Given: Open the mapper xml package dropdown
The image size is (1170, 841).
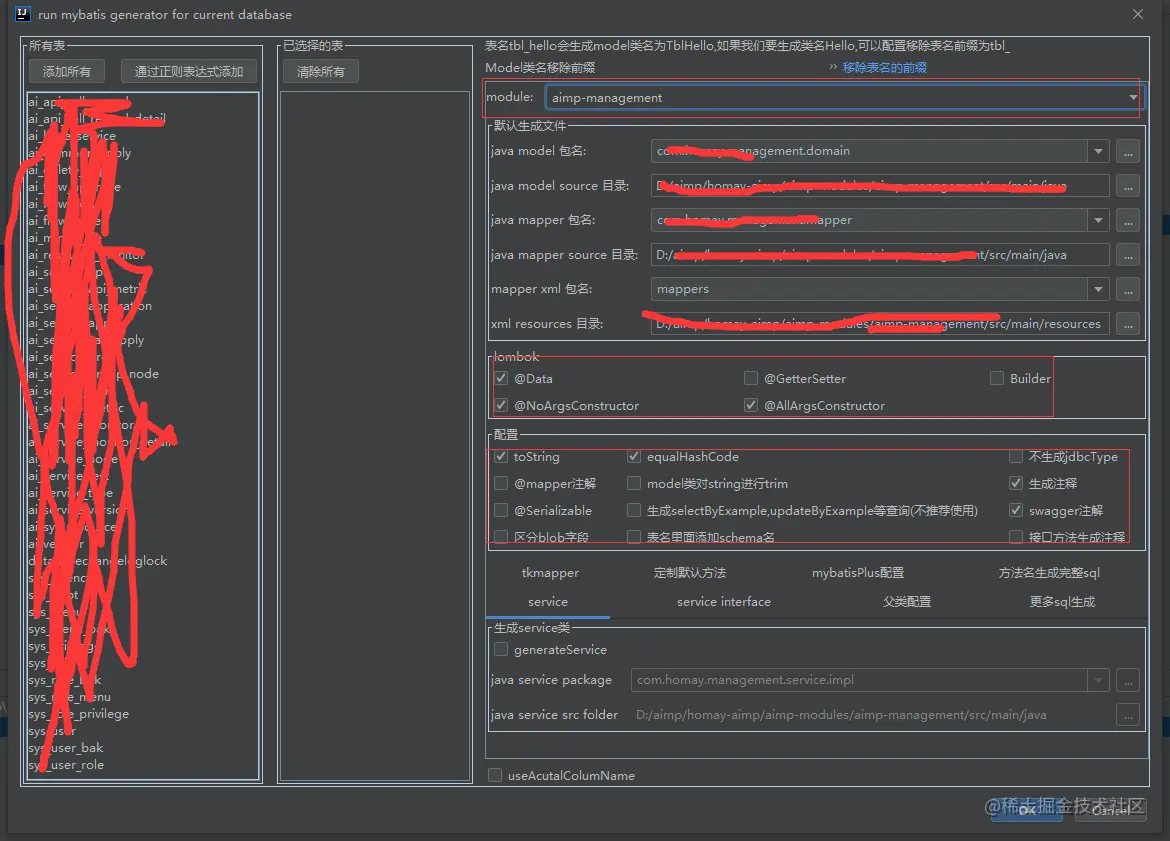Looking at the screenshot, I should click(1098, 290).
